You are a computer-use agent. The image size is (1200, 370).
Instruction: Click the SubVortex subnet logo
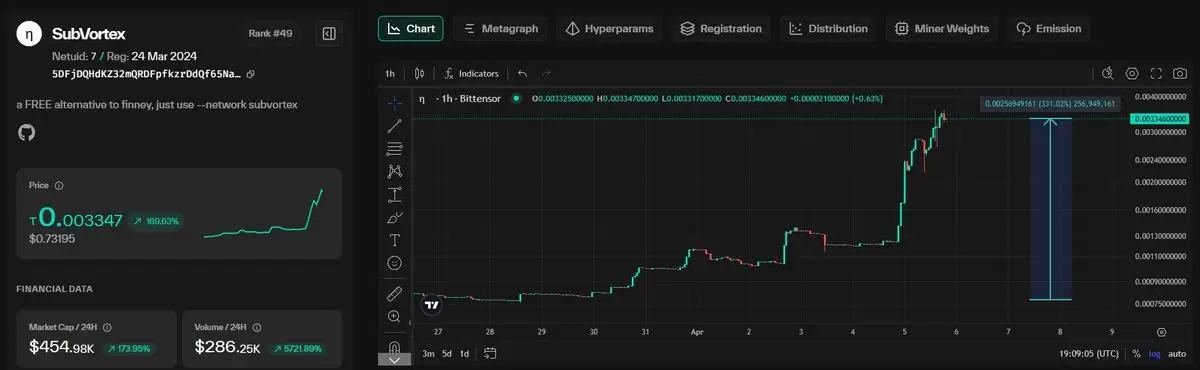coord(28,34)
